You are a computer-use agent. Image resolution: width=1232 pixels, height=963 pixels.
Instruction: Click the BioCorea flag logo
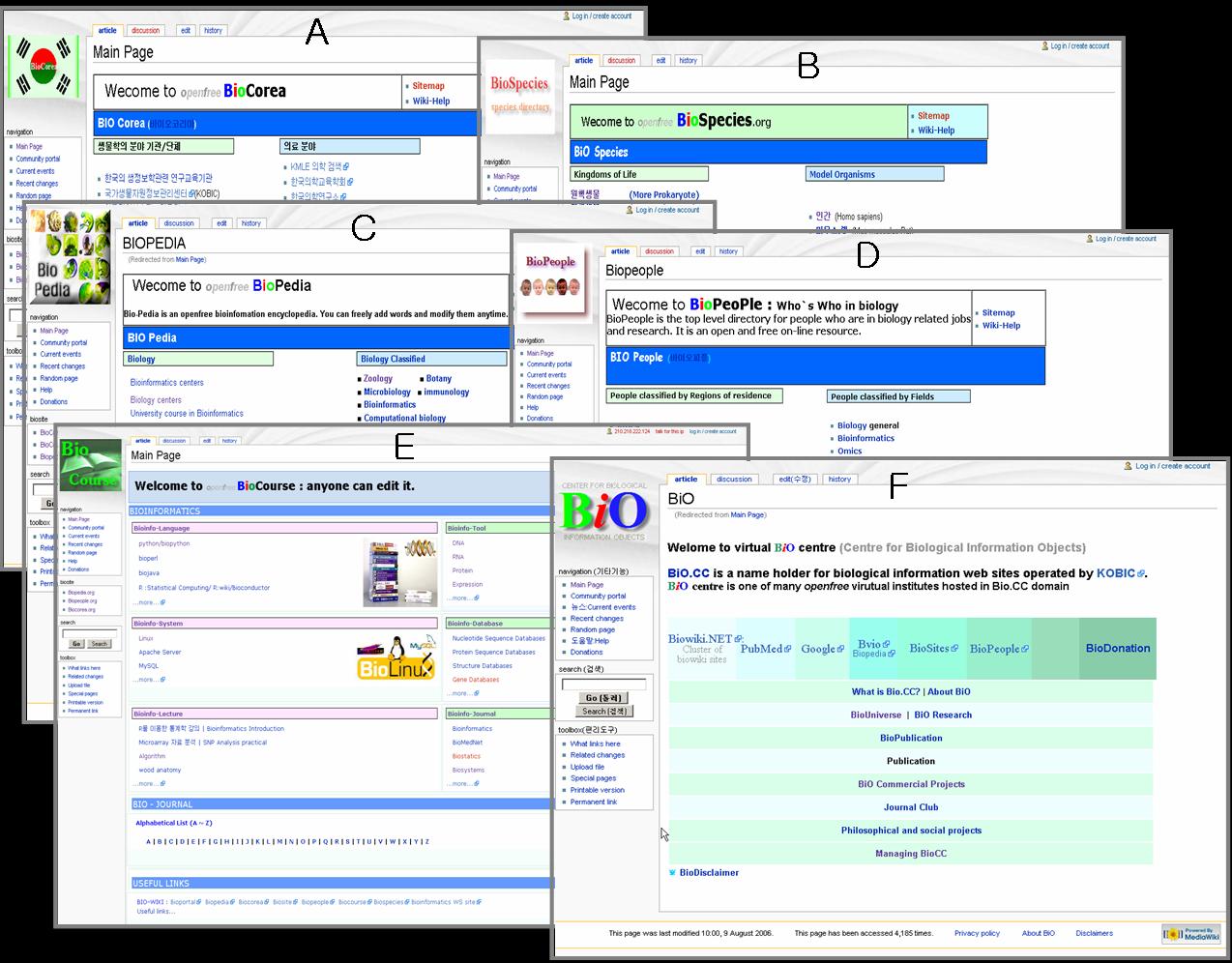(43, 67)
